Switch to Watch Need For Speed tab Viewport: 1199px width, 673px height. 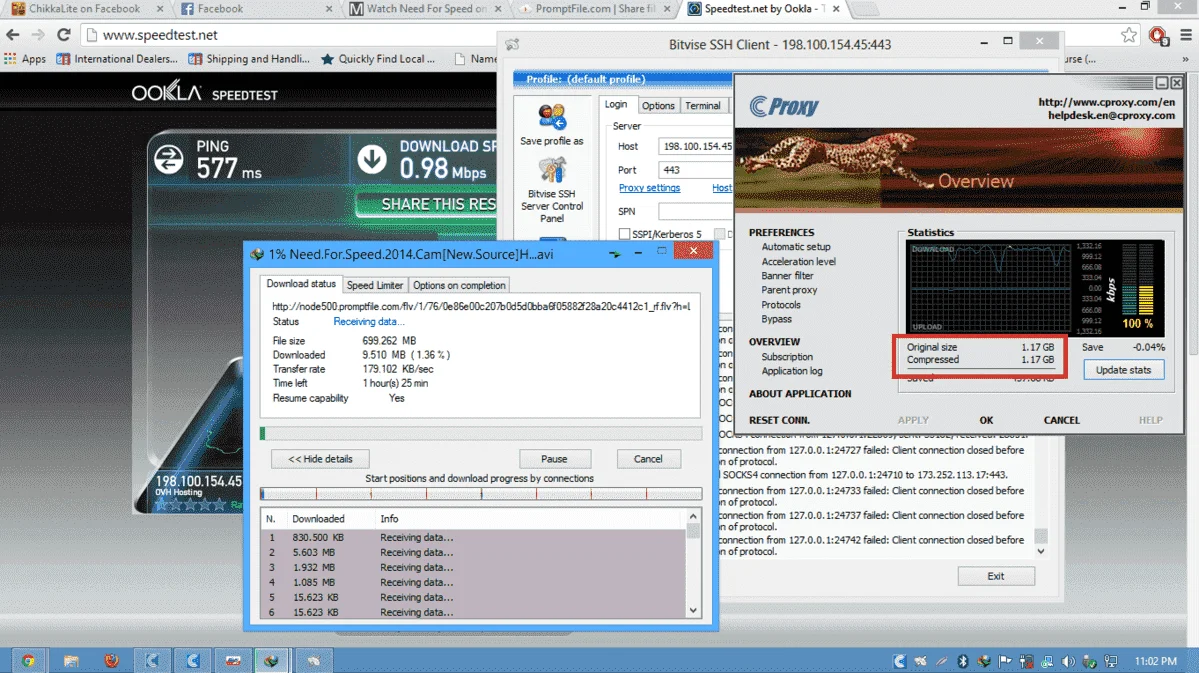coord(424,9)
